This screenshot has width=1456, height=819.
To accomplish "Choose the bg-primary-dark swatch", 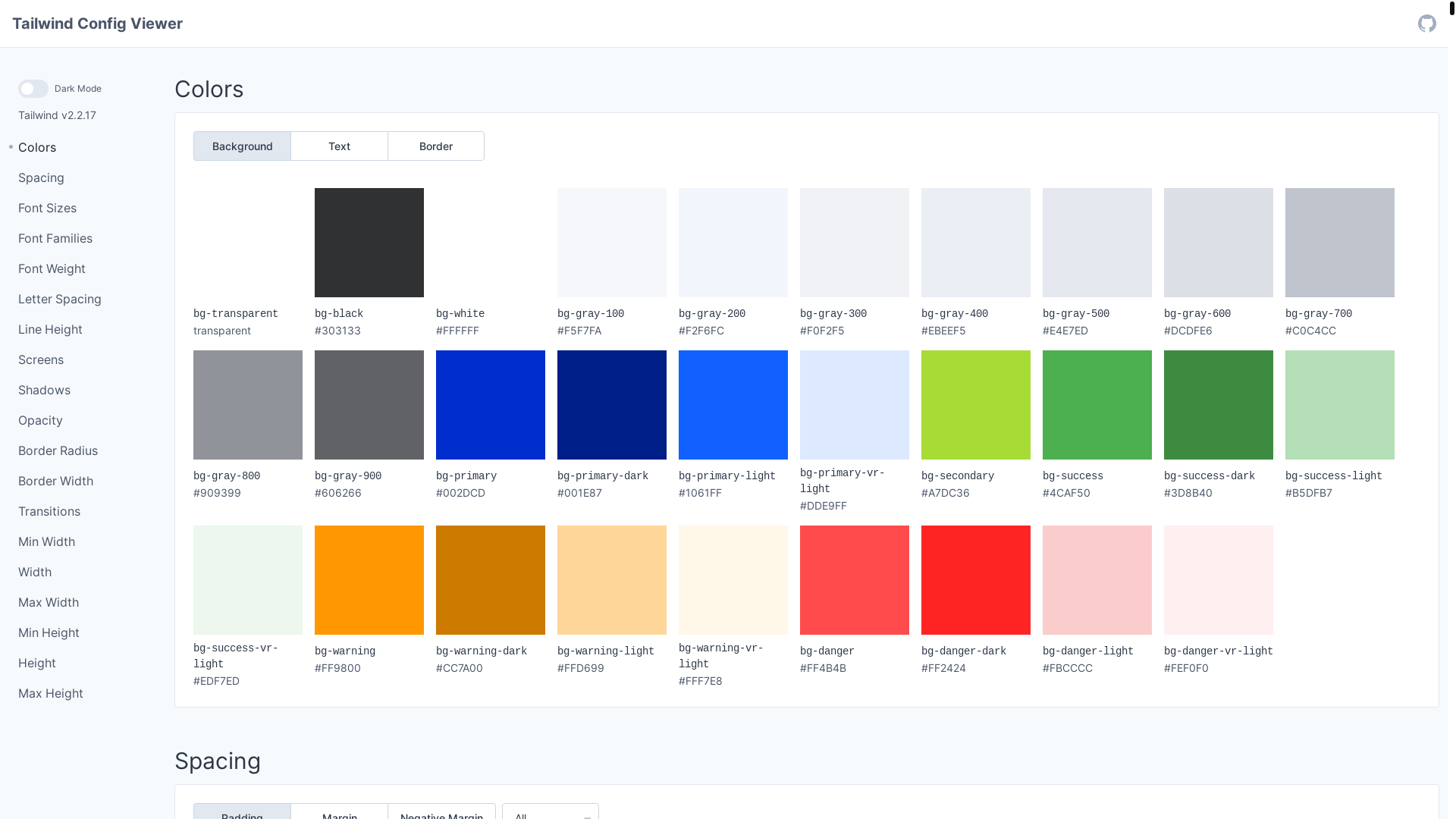I will (x=612, y=405).
